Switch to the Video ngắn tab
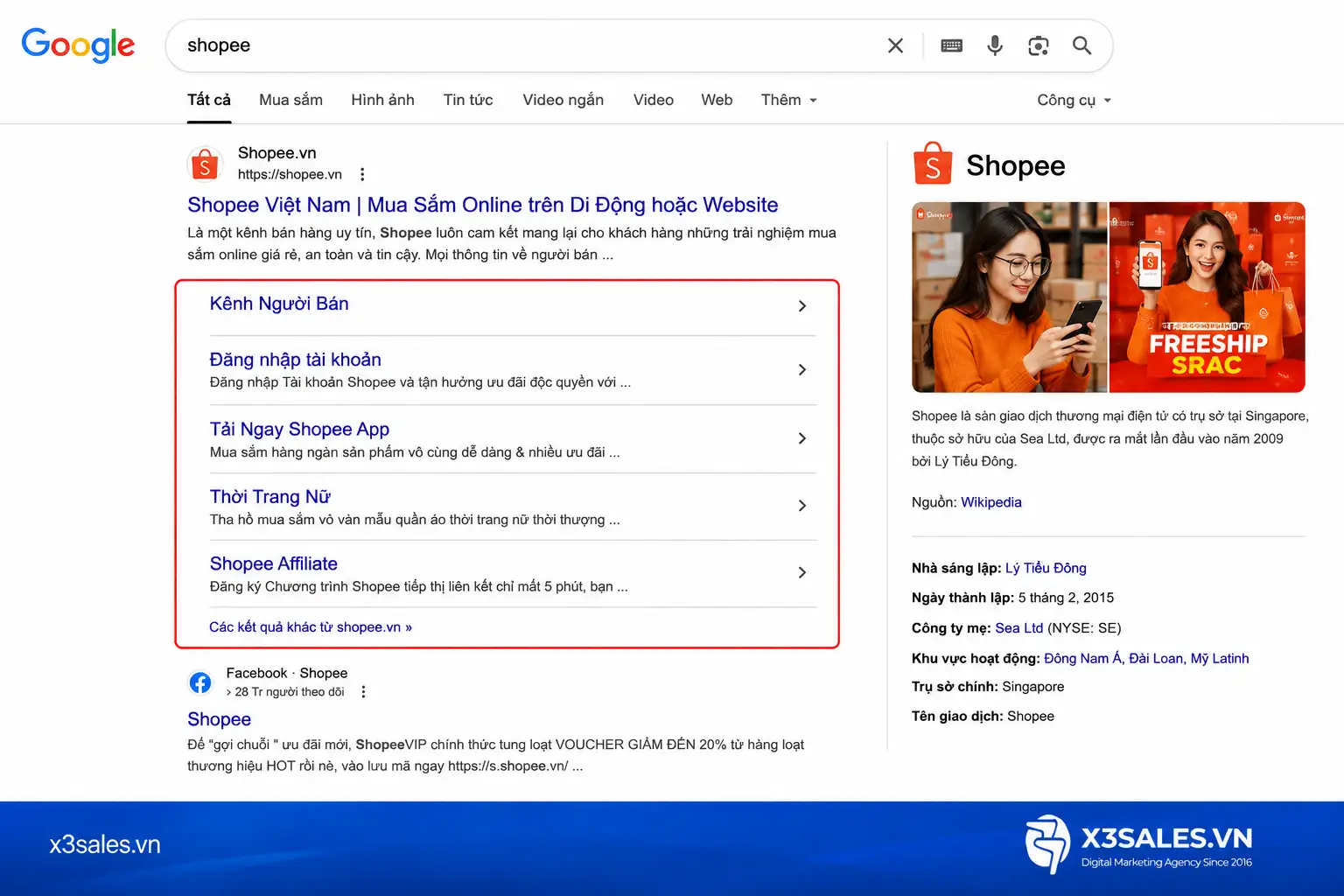1344x896 pixels. point(563,100)
